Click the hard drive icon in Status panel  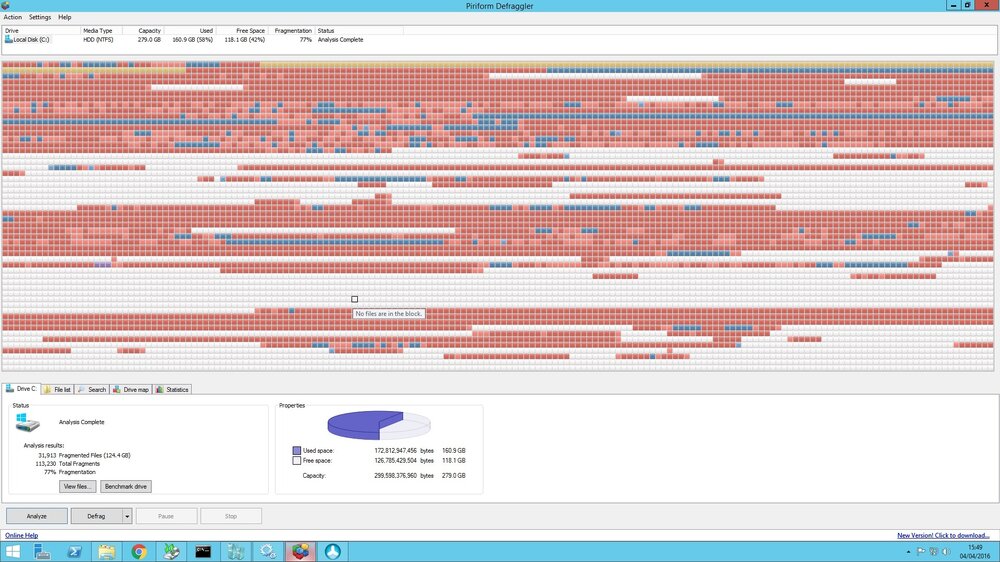click(27, 422)
